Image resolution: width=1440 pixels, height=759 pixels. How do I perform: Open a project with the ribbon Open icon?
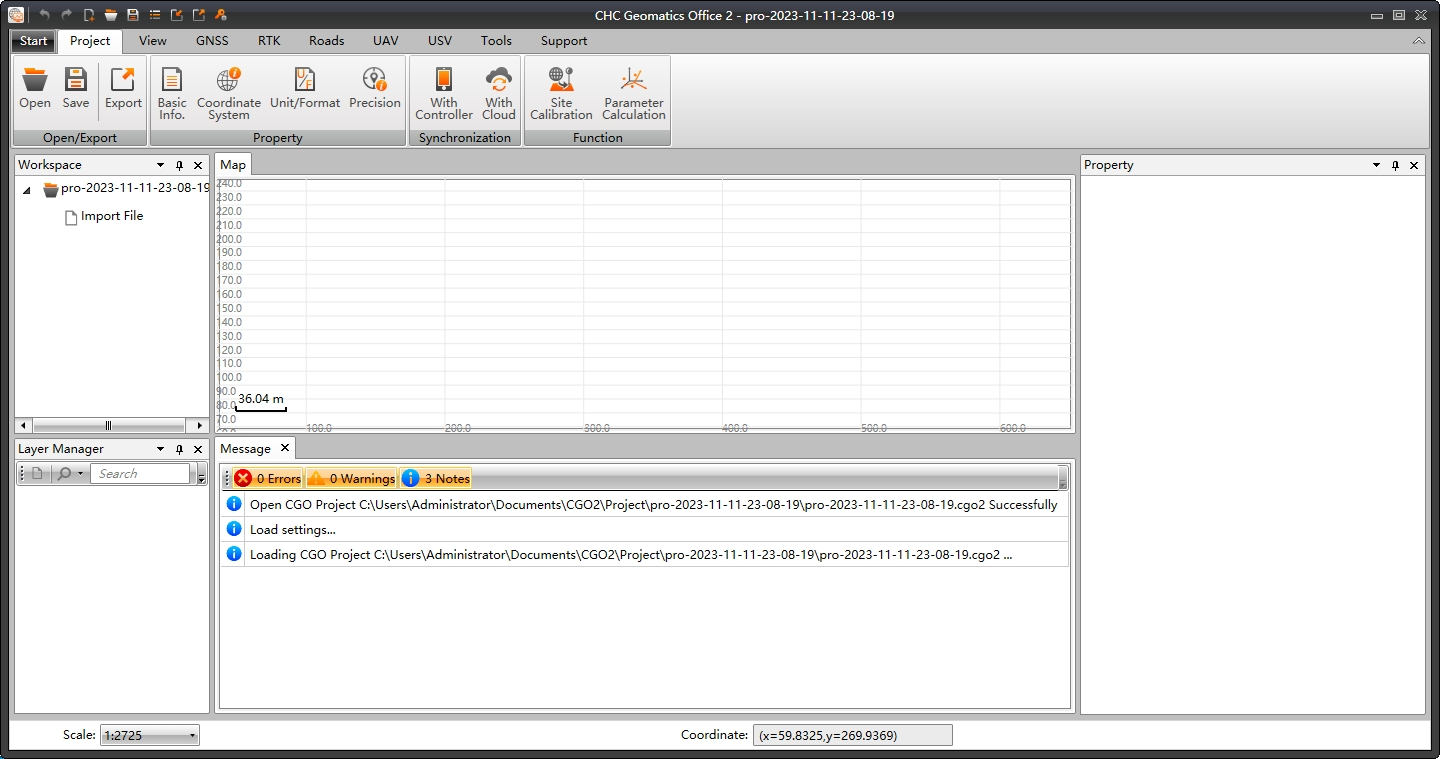(x=35, y=88)
